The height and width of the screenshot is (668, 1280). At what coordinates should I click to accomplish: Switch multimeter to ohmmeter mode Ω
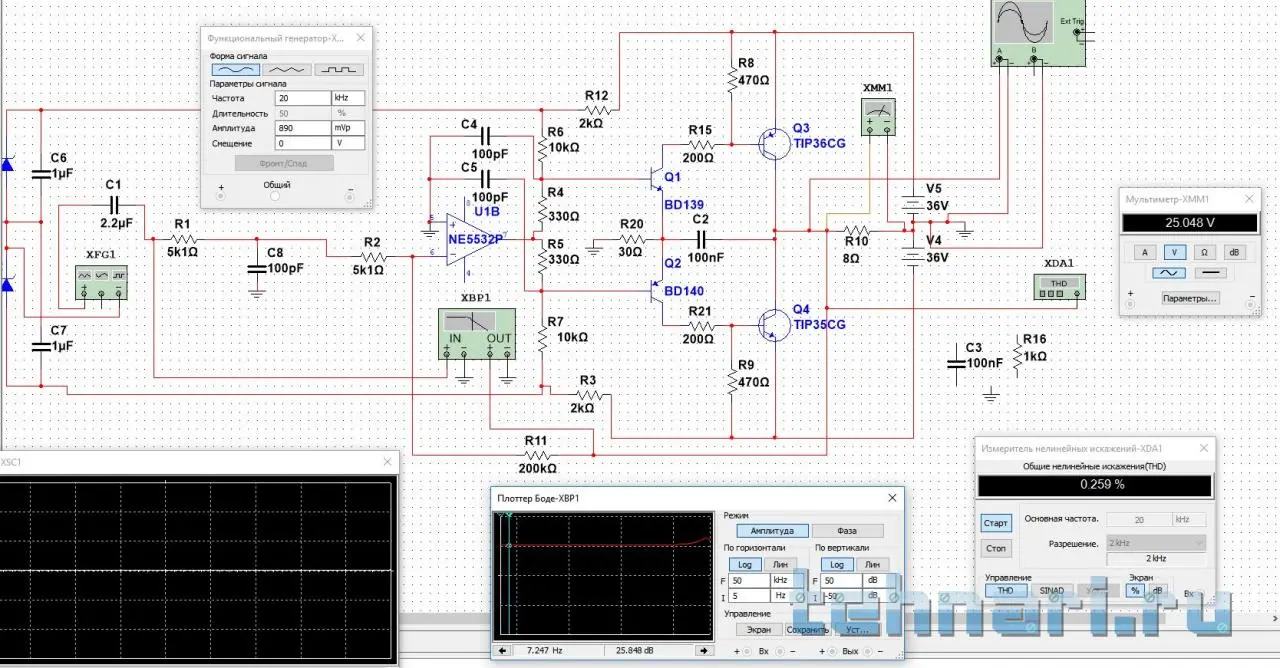1206,250
